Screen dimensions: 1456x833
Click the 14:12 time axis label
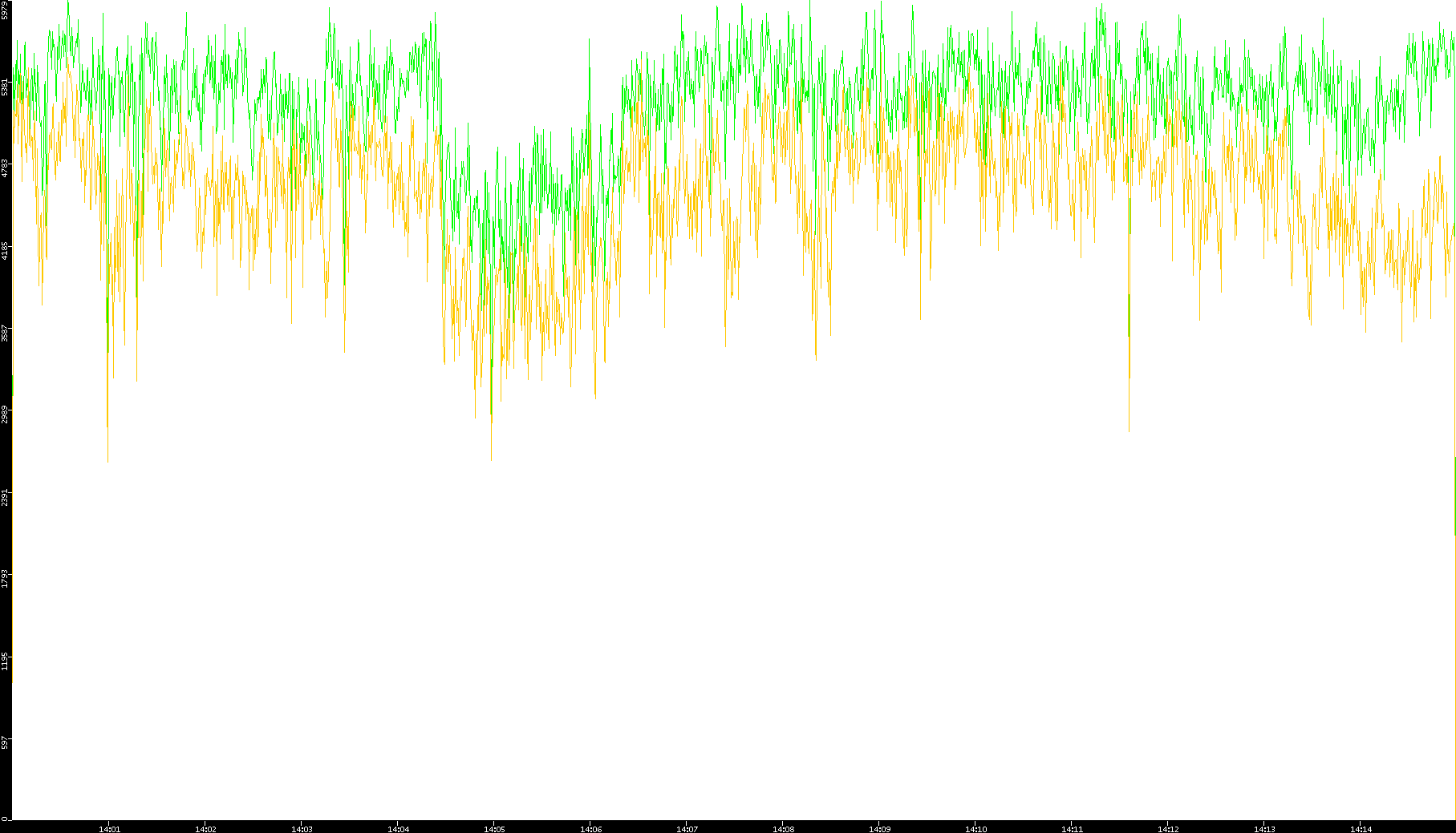tap(1168, 829)
